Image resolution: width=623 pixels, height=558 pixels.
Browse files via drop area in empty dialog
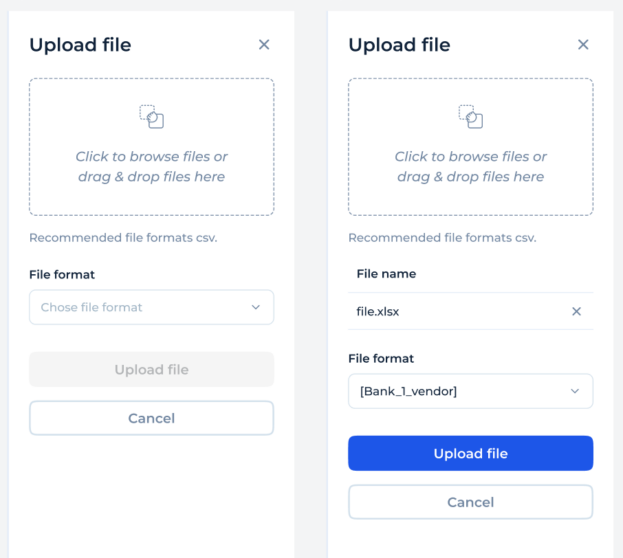151,166
